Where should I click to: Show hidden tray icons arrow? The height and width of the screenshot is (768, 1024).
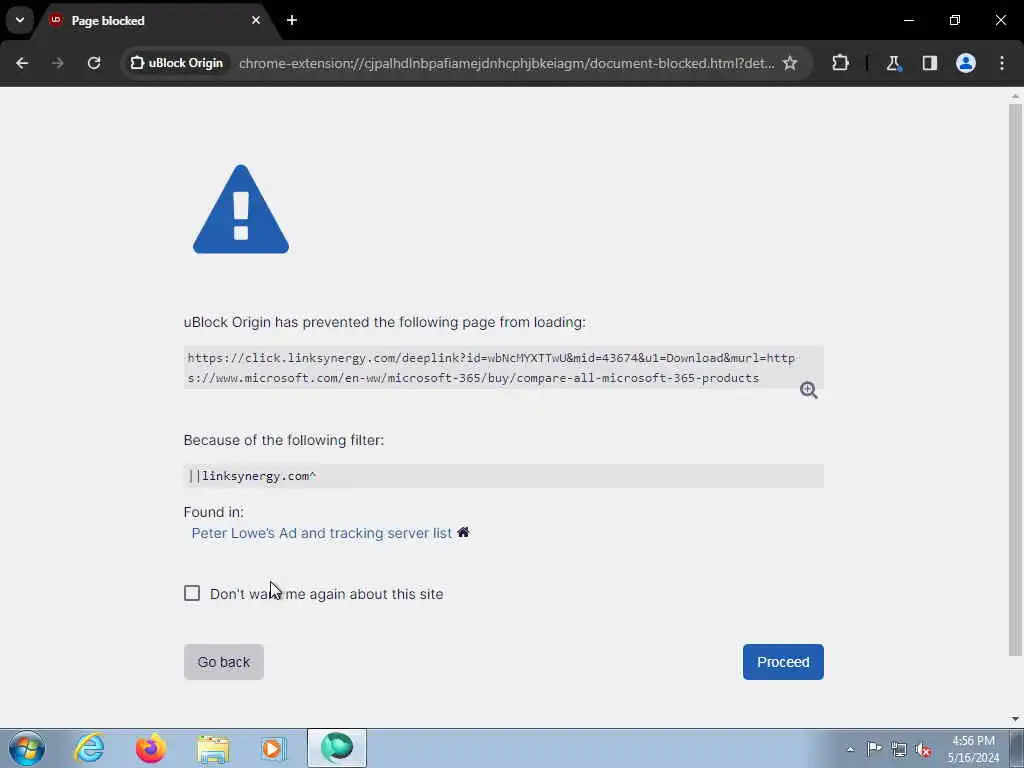click(850, 749)
